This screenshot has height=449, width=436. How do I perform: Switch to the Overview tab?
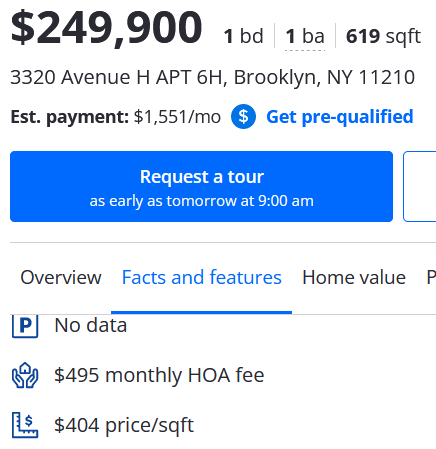(x=61, y=277)
